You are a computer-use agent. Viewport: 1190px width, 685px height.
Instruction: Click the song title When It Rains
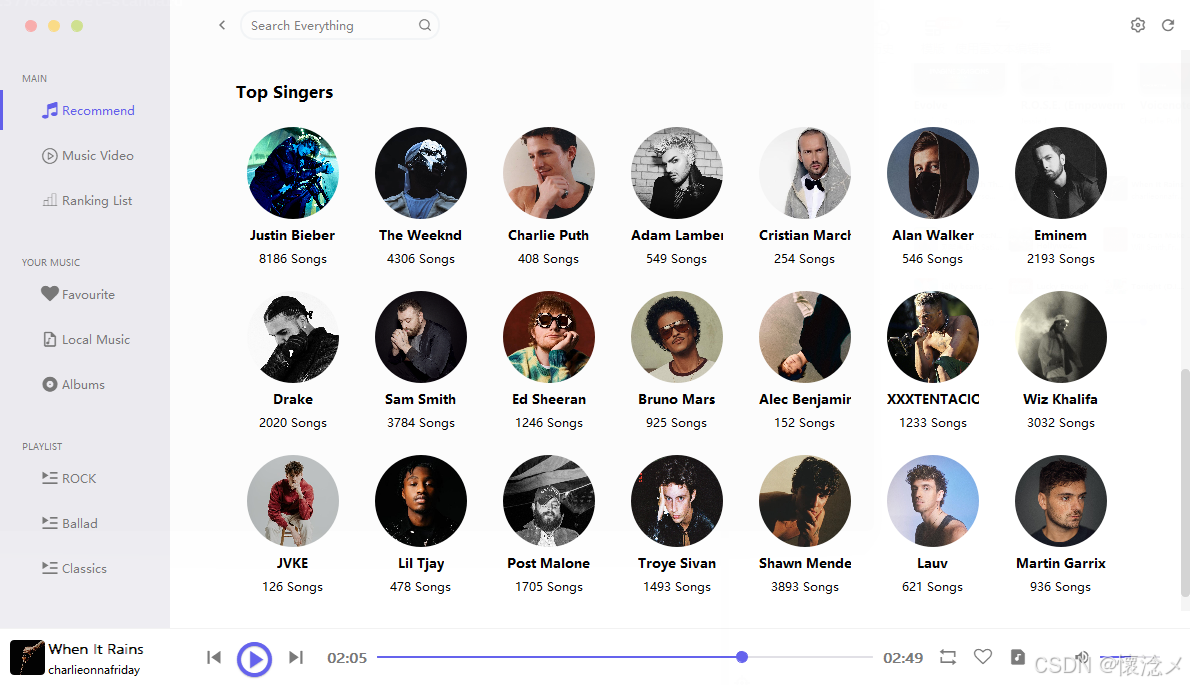tap(96, 649)
